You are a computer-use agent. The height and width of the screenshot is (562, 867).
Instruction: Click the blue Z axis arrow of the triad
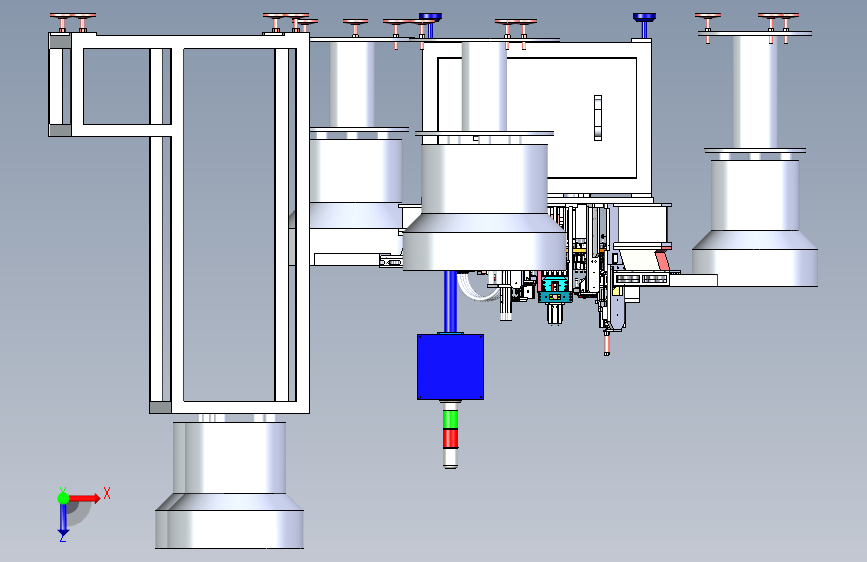coord(63,520)
